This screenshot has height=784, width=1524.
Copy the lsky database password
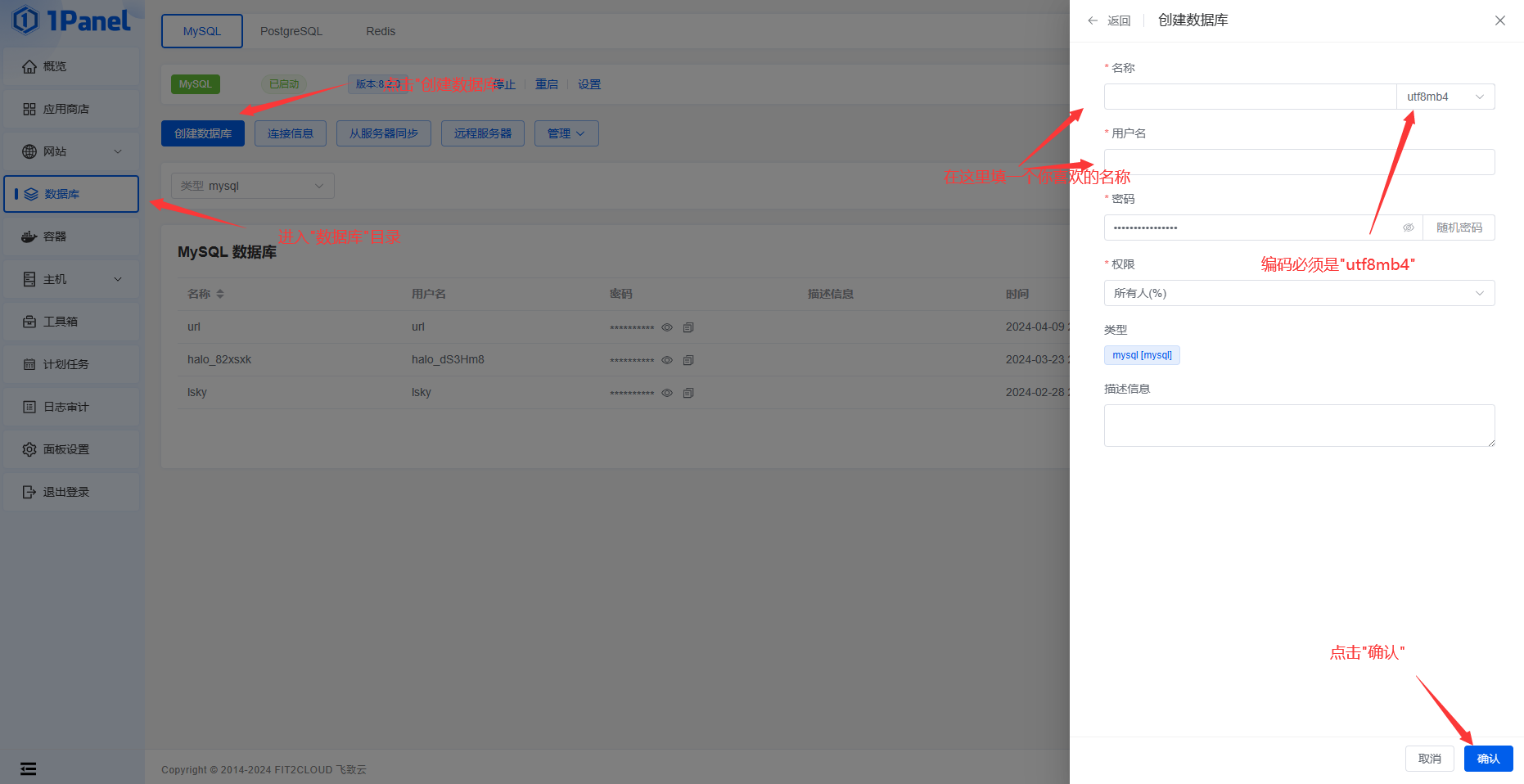(688, 393)
